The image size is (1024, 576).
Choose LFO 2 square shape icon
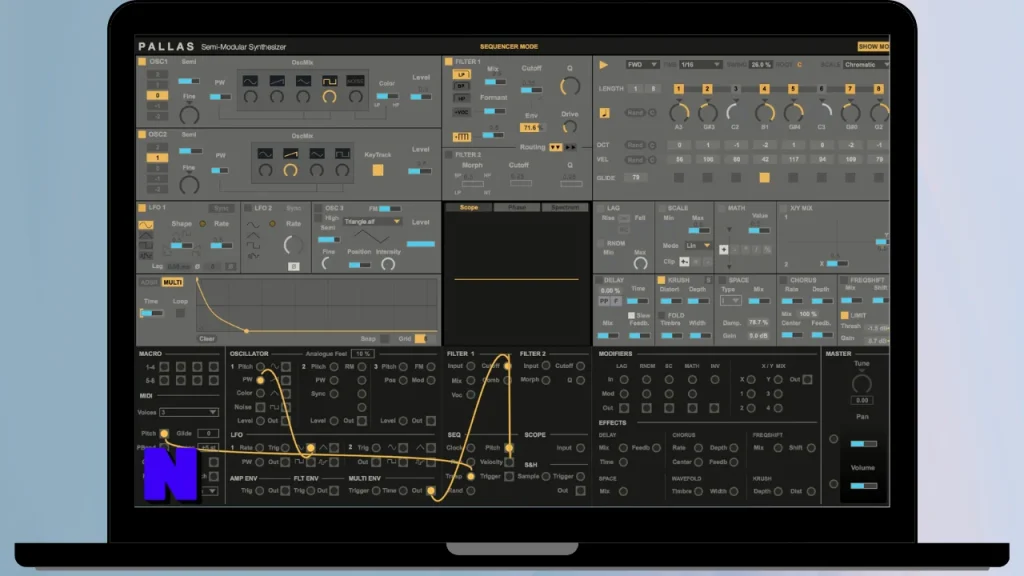coord(253,246)
